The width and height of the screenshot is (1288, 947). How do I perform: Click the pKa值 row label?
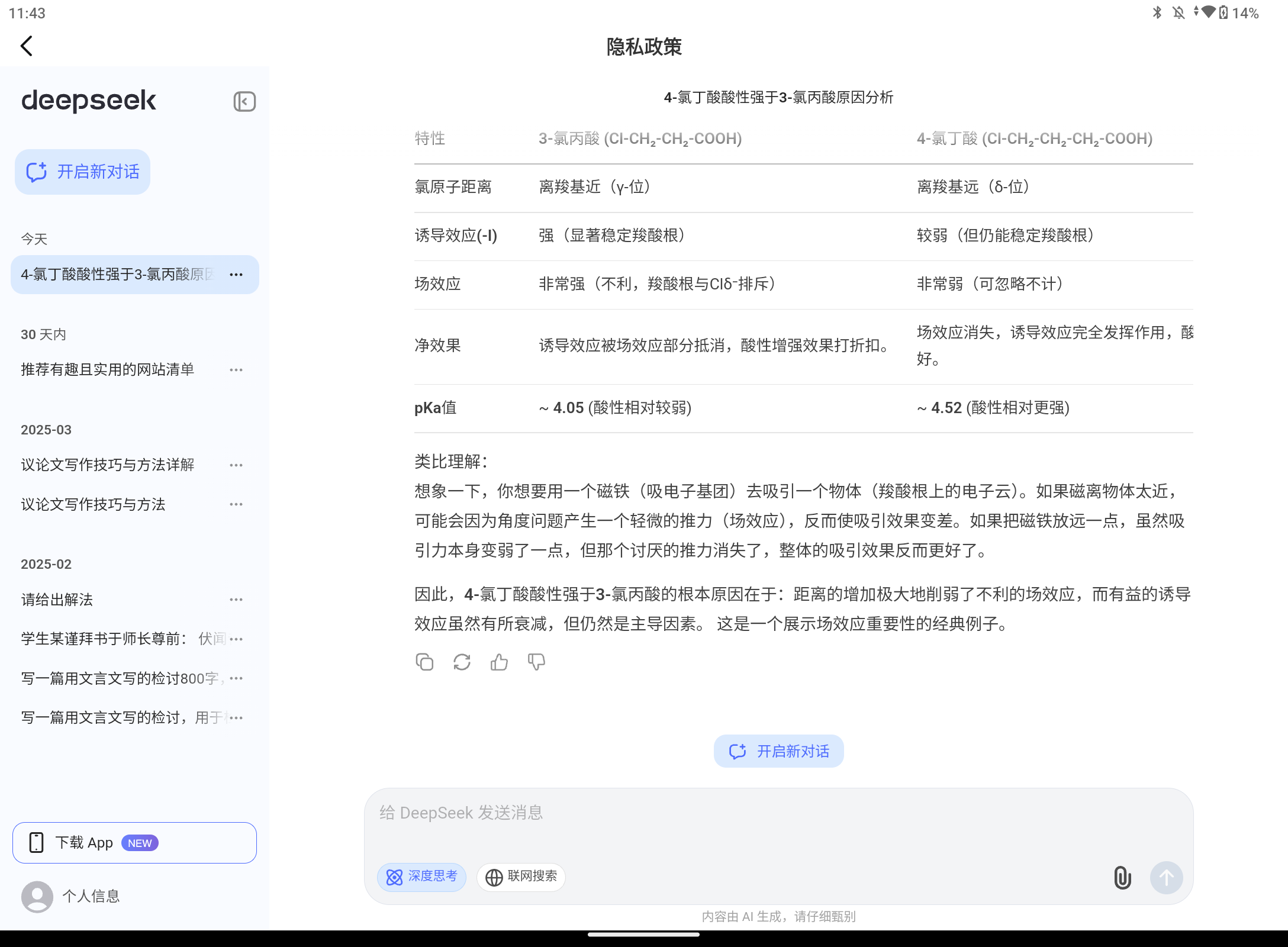tap(435, 408)
